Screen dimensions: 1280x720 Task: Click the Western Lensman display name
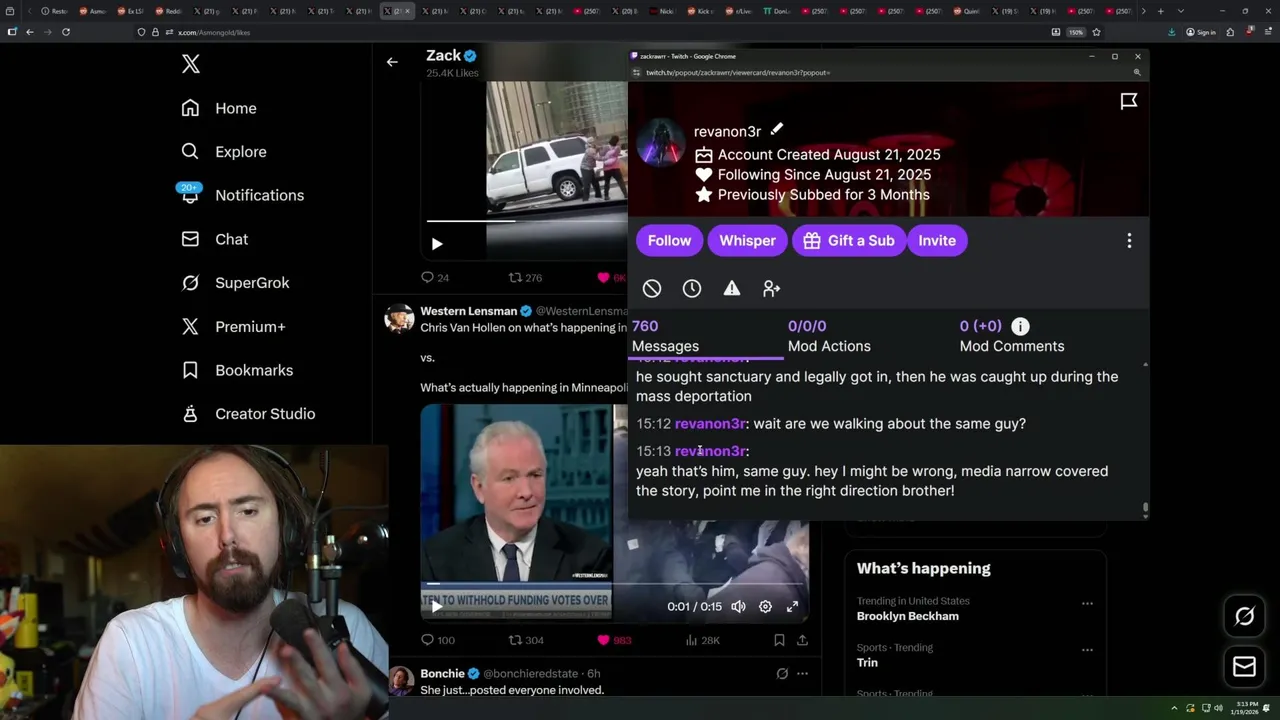click(468, 311)
